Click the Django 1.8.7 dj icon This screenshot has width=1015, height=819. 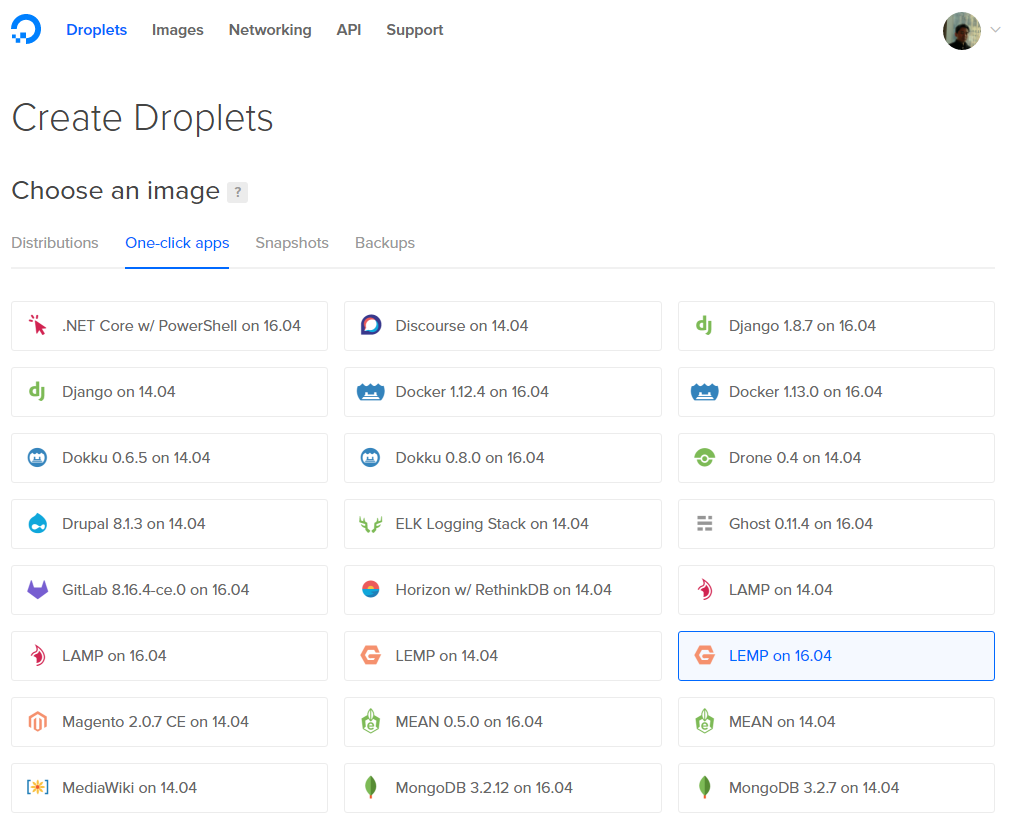pos(704,325)
